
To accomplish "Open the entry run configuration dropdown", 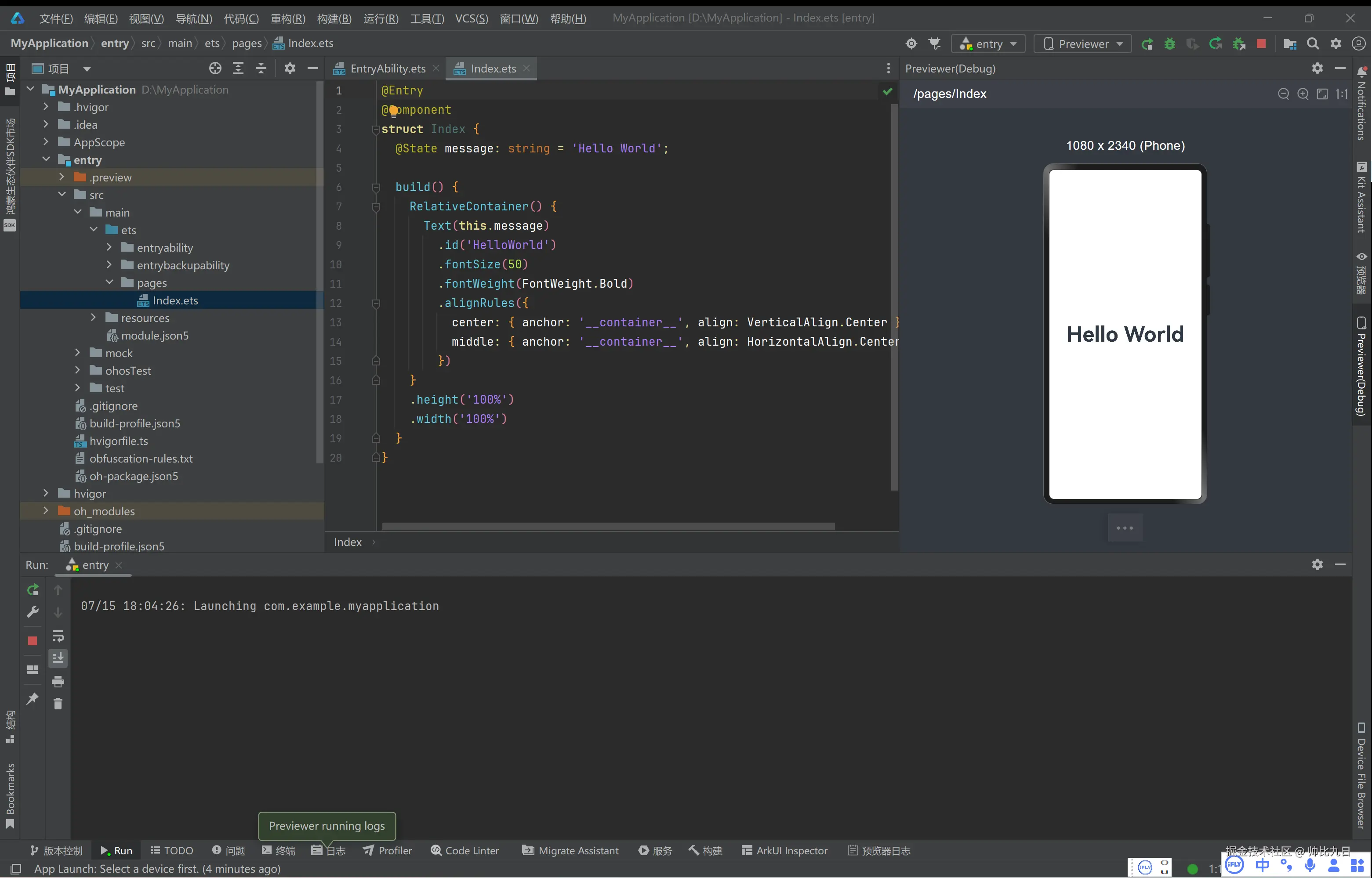I will tap(989, 44).
